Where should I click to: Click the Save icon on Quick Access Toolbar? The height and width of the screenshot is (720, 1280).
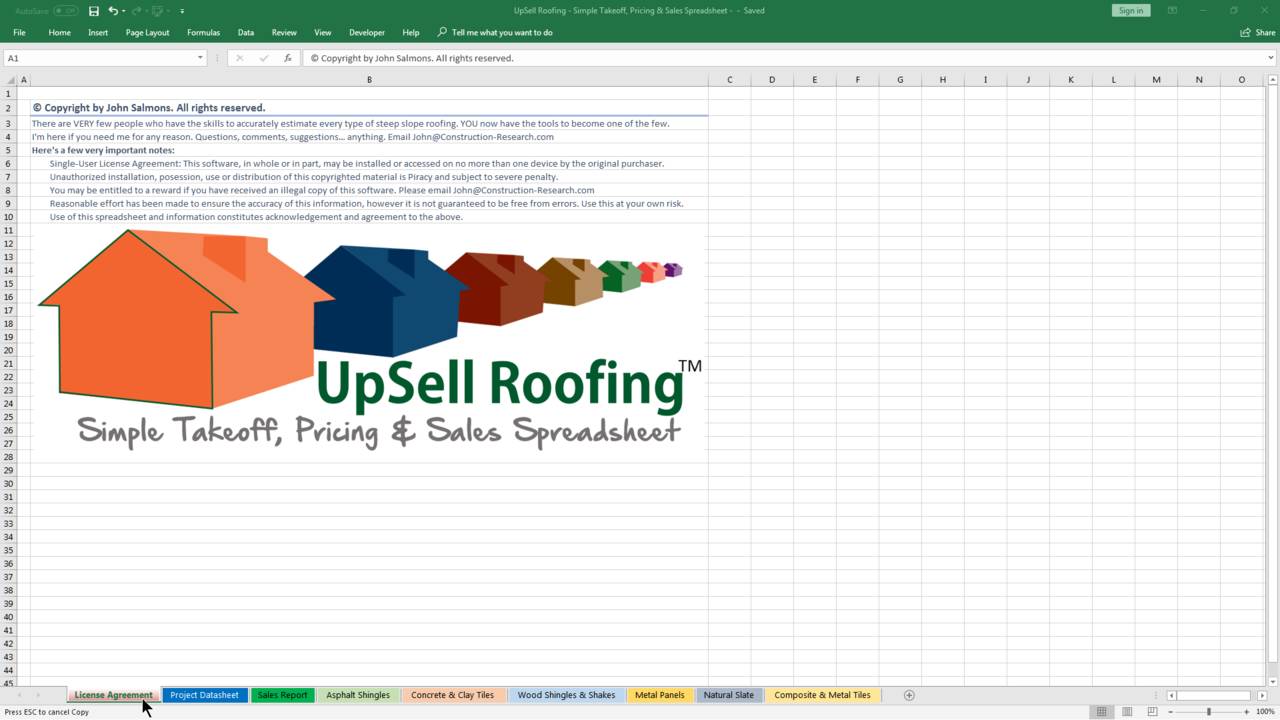click(x=93, y=10)
